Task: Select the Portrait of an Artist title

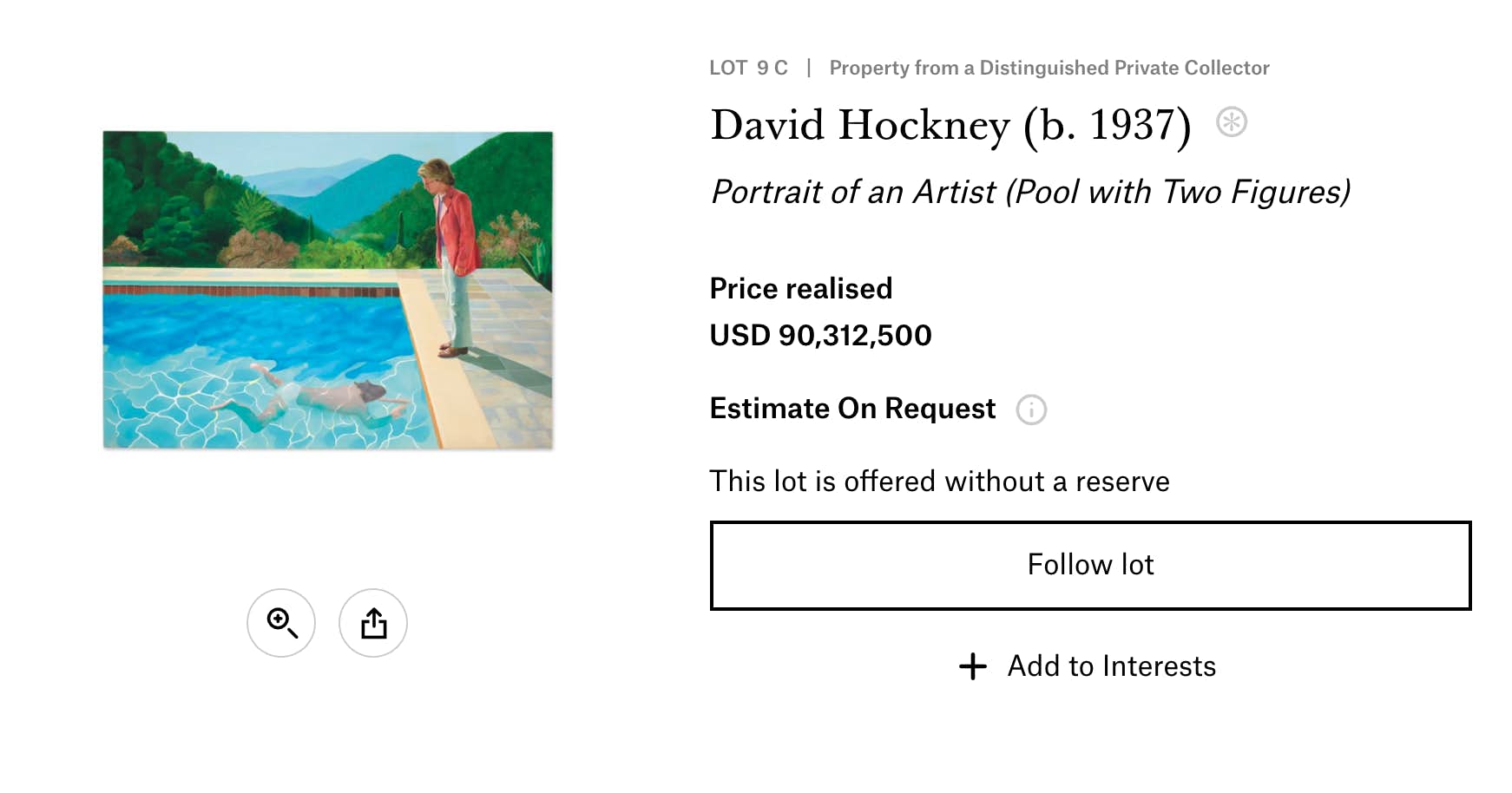Action: 1030,192
